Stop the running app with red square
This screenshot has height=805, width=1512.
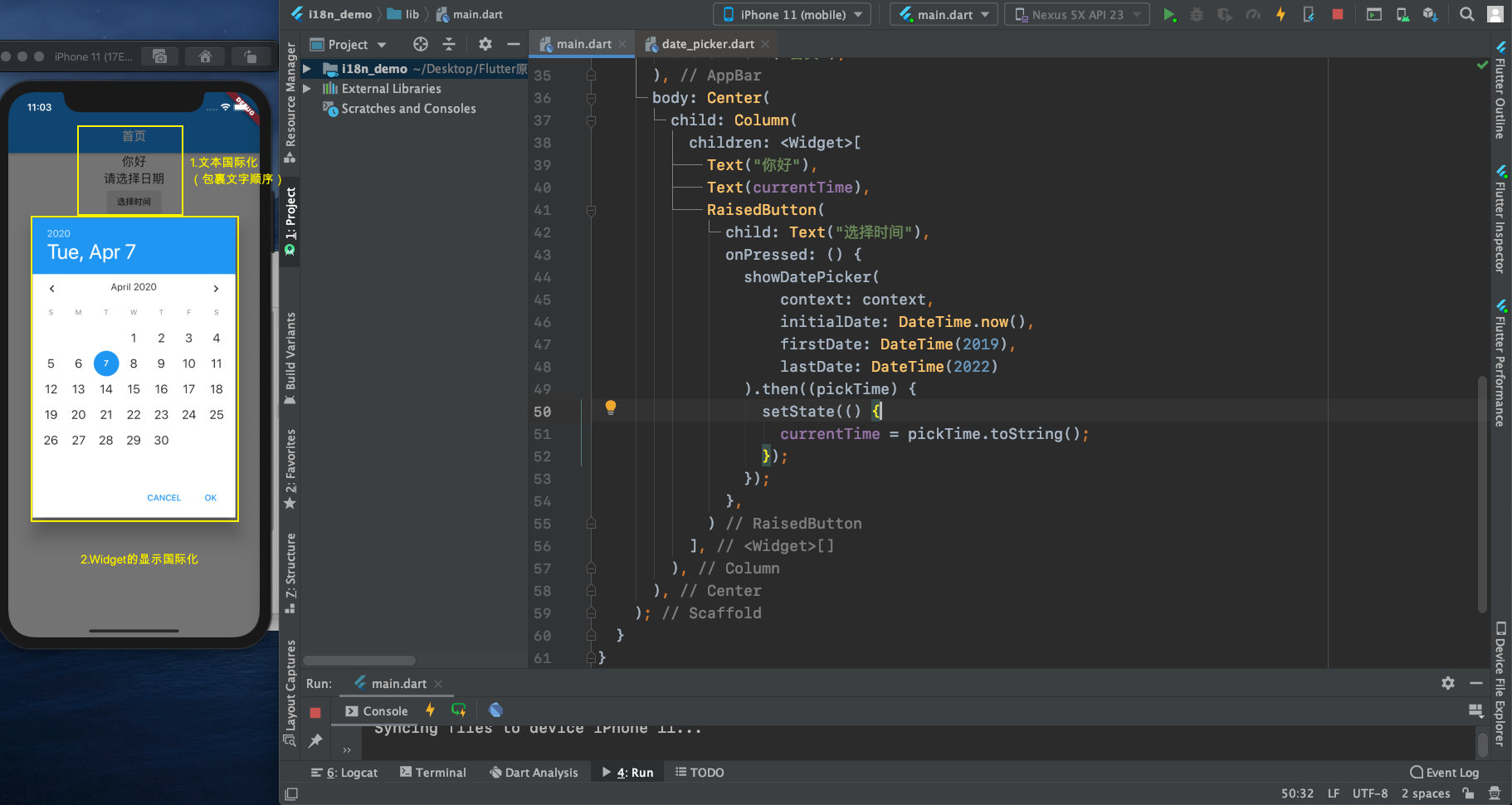click(1337, 14)
